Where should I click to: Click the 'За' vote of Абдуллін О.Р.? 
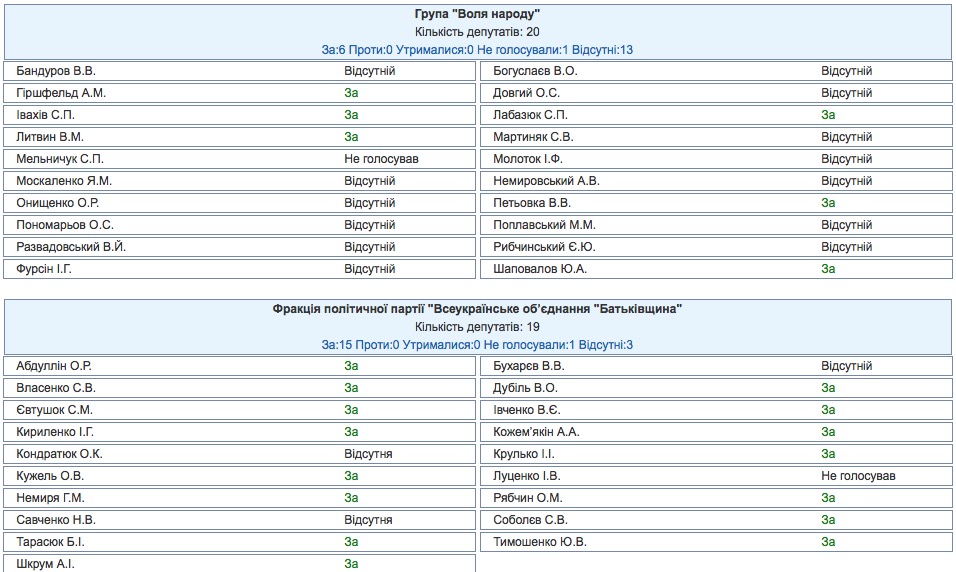[351, 366]
